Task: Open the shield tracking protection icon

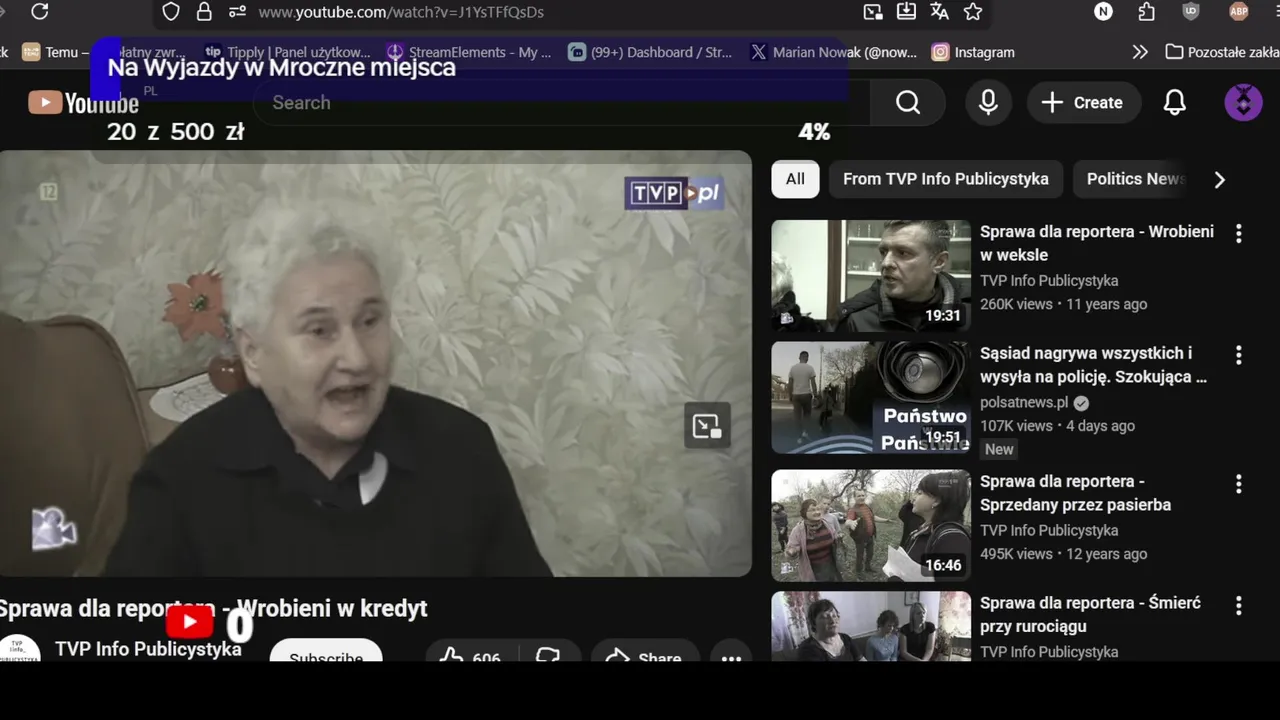Action: tap(171, 12)
